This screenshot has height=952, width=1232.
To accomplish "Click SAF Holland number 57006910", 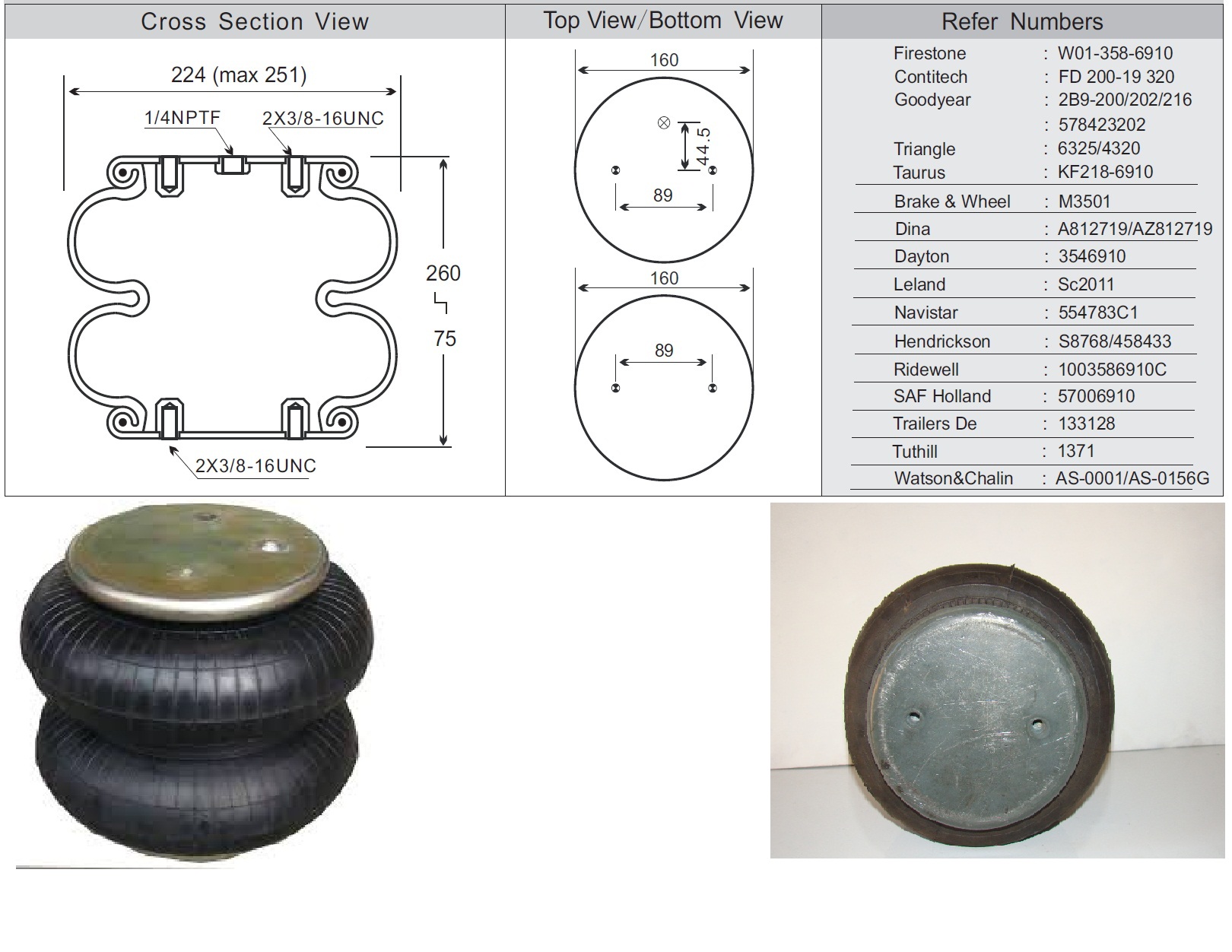I will (1096, 396).
